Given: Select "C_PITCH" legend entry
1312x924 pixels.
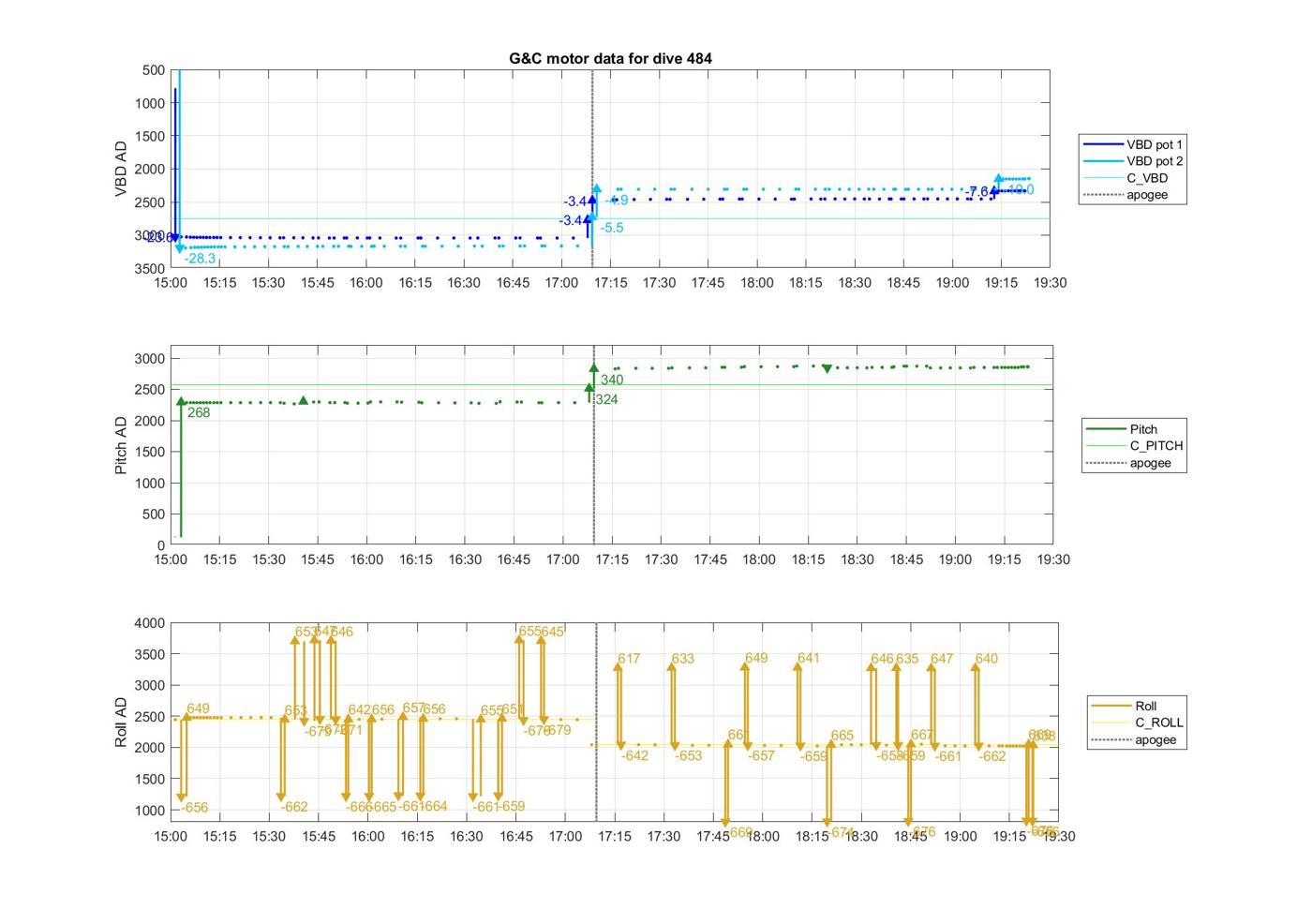Looking at the screenshot, I should (x=1134, y=446).
